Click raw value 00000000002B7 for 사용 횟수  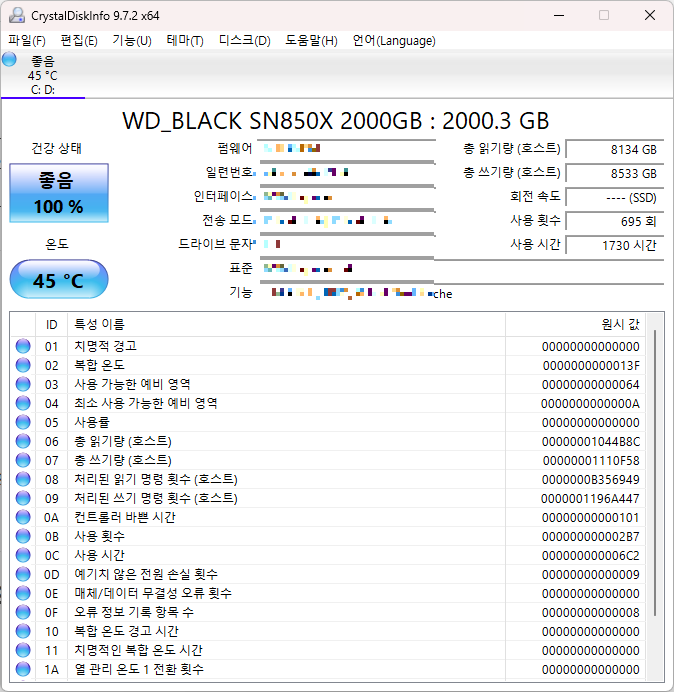(x=591, y=537)
